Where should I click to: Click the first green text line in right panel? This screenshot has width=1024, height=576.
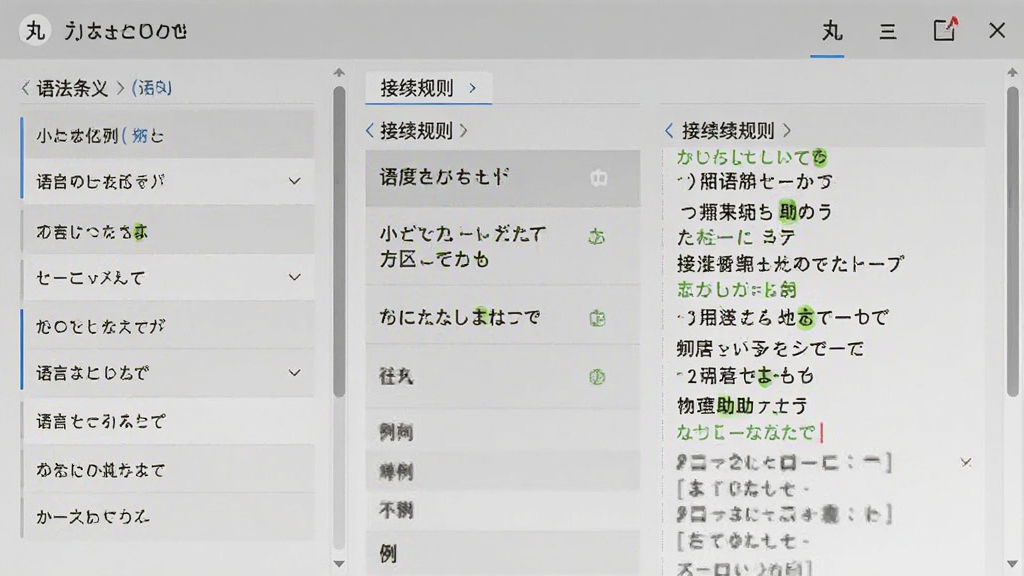click(x=752, y=157)
